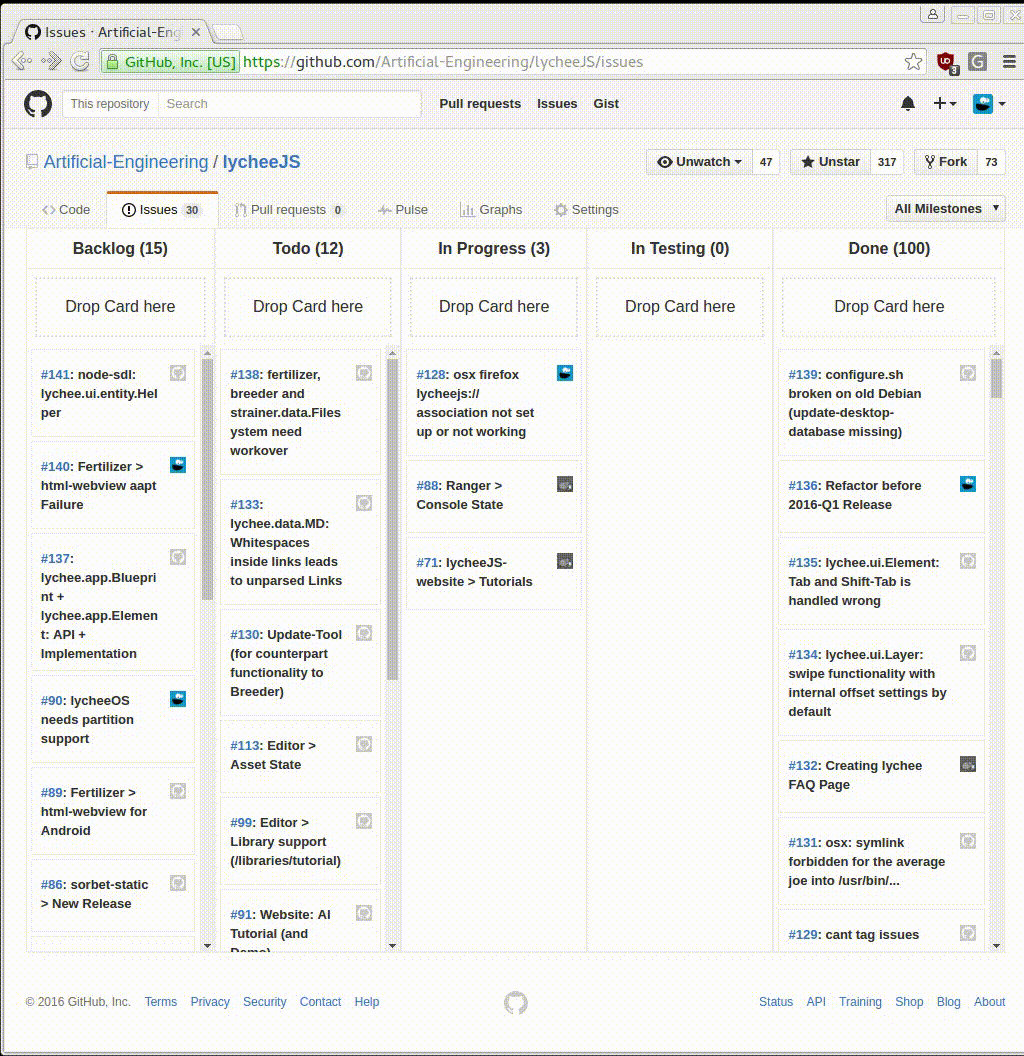This screenshot has height=1056, width=1024.
Task: Click Todo column scrollbar thumb
Action: coord(393,520)
